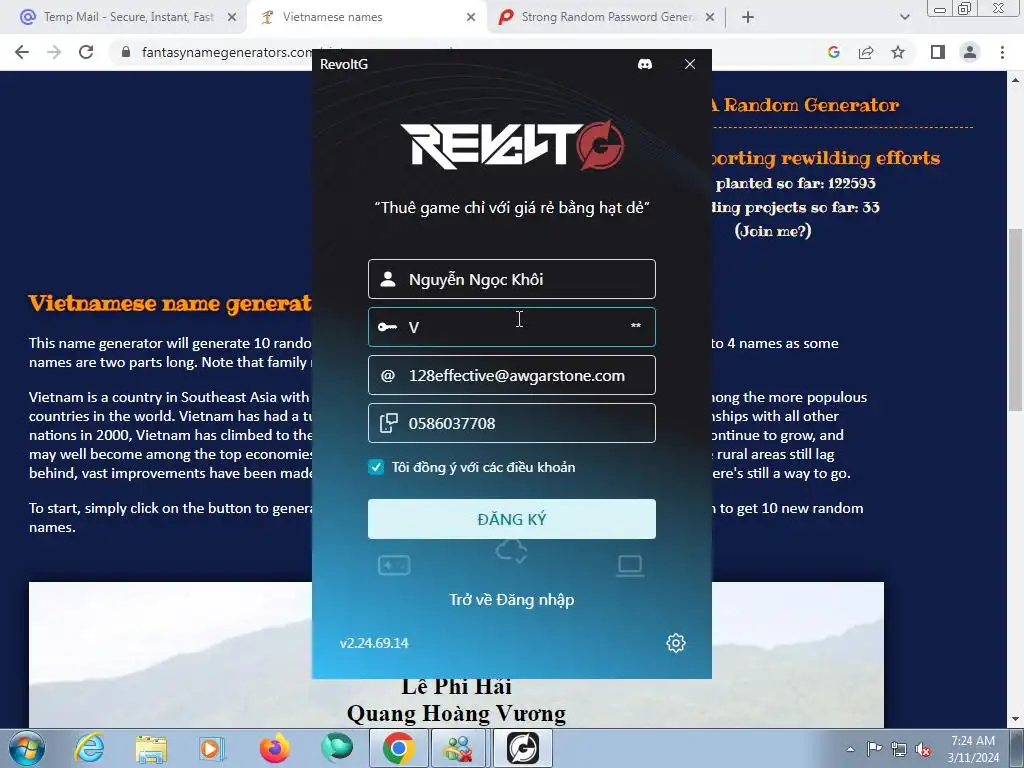This screenshot has width=1024, height=768.
Task: Show hidden system tray icons
Action: click(850, 749)
